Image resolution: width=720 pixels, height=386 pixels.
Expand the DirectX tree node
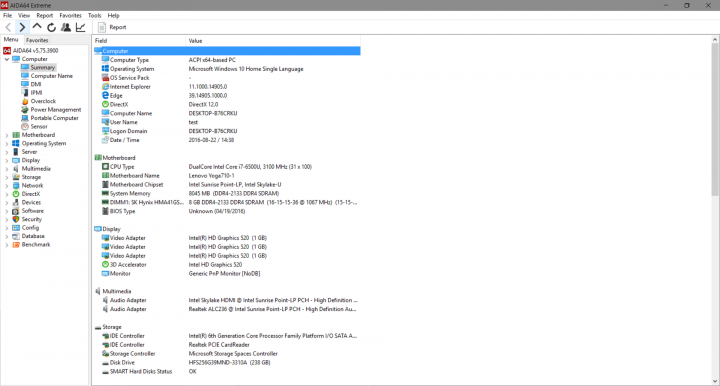pos(7,194)
